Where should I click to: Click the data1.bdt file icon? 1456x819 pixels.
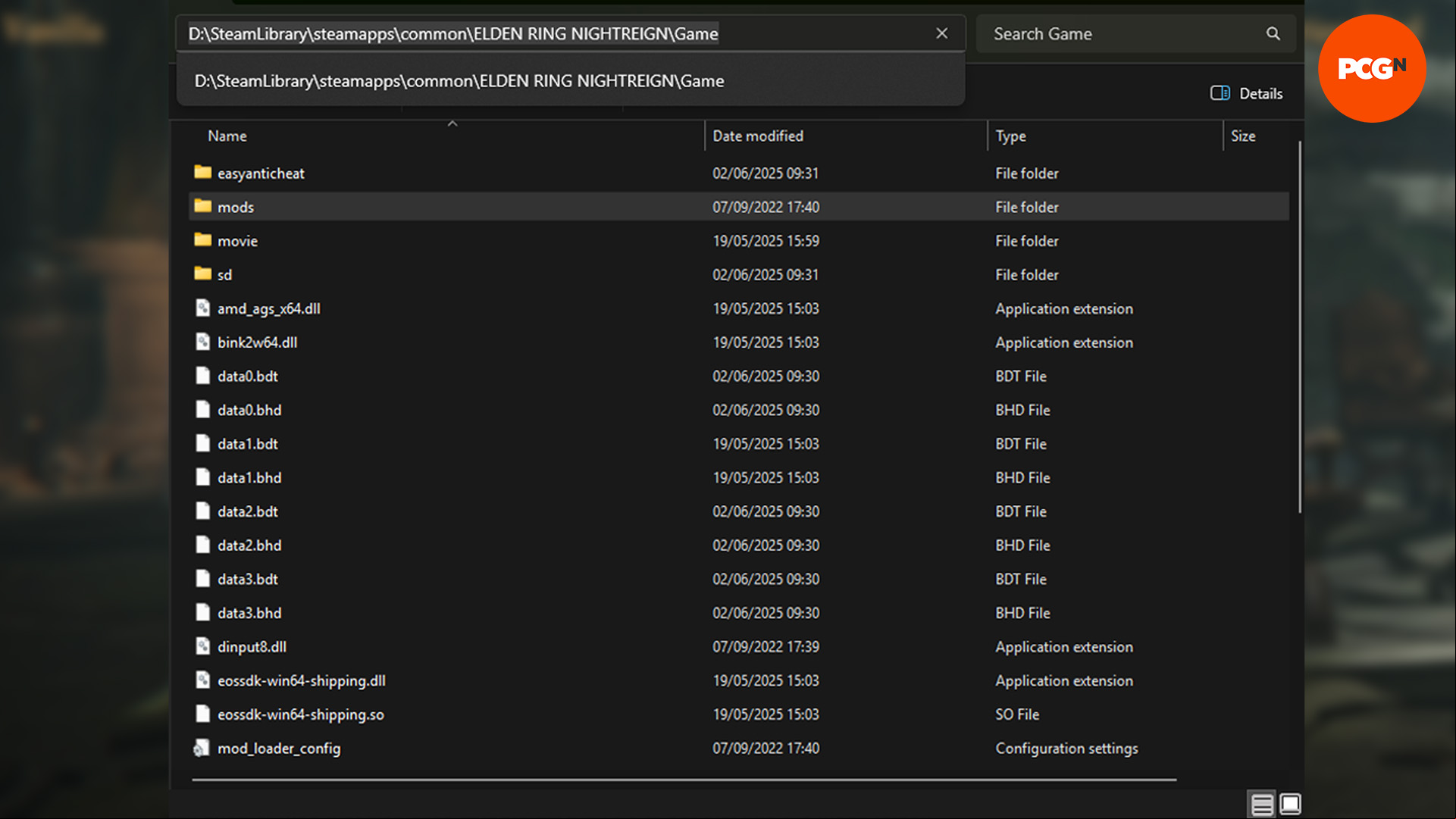click(x=202, y=443)
